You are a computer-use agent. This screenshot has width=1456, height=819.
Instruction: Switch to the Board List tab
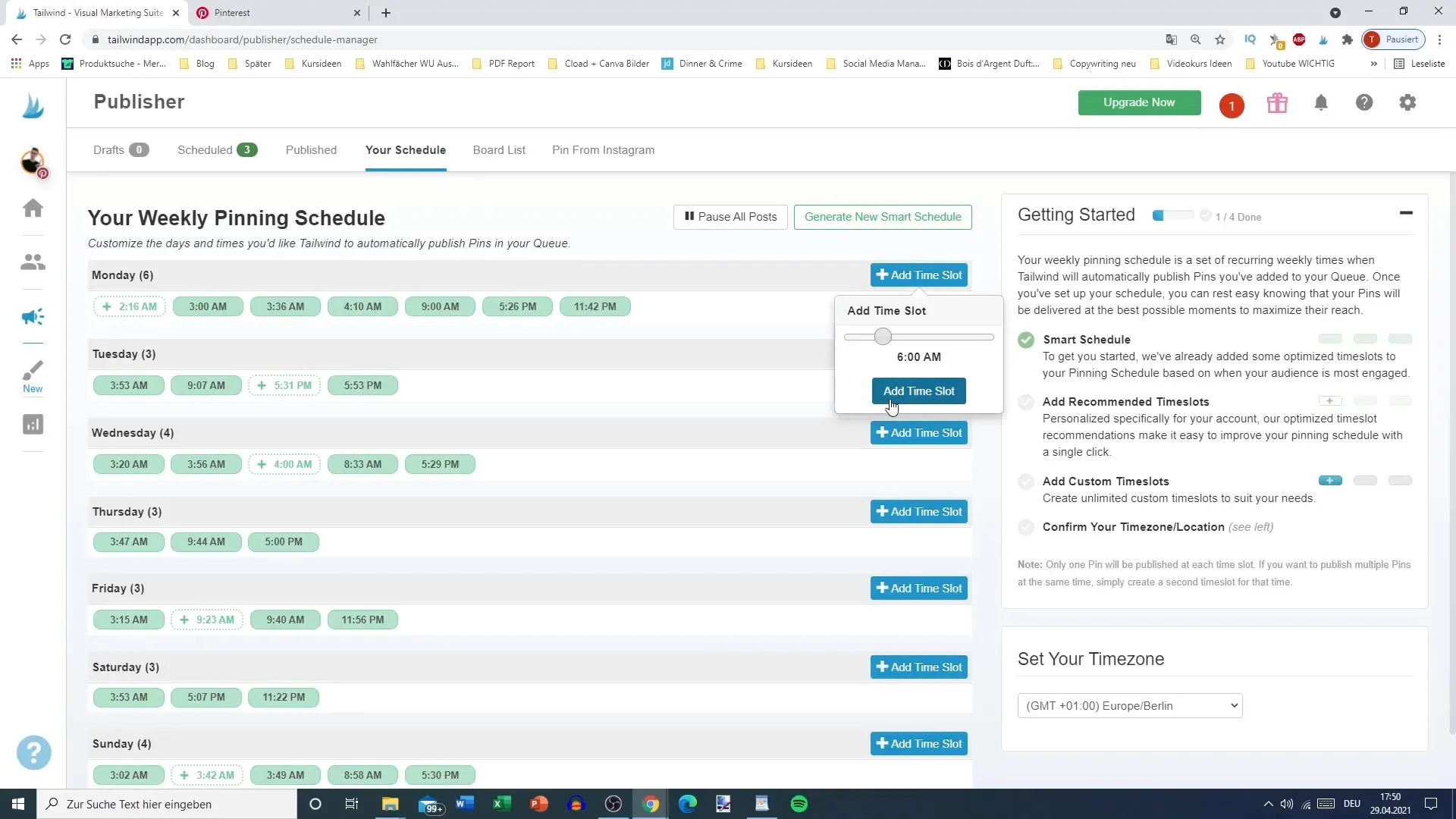point(499,150)
